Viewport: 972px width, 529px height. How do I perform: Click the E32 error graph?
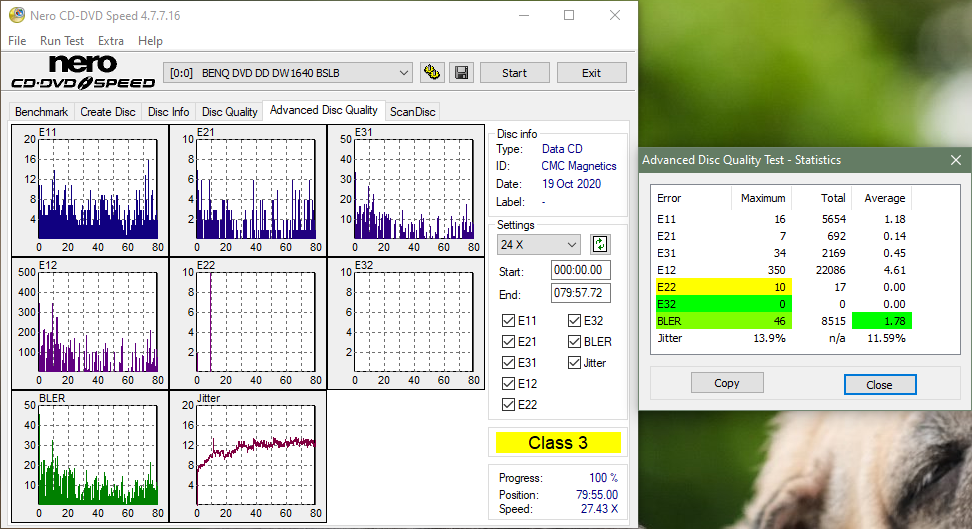[x=406, y=323]
